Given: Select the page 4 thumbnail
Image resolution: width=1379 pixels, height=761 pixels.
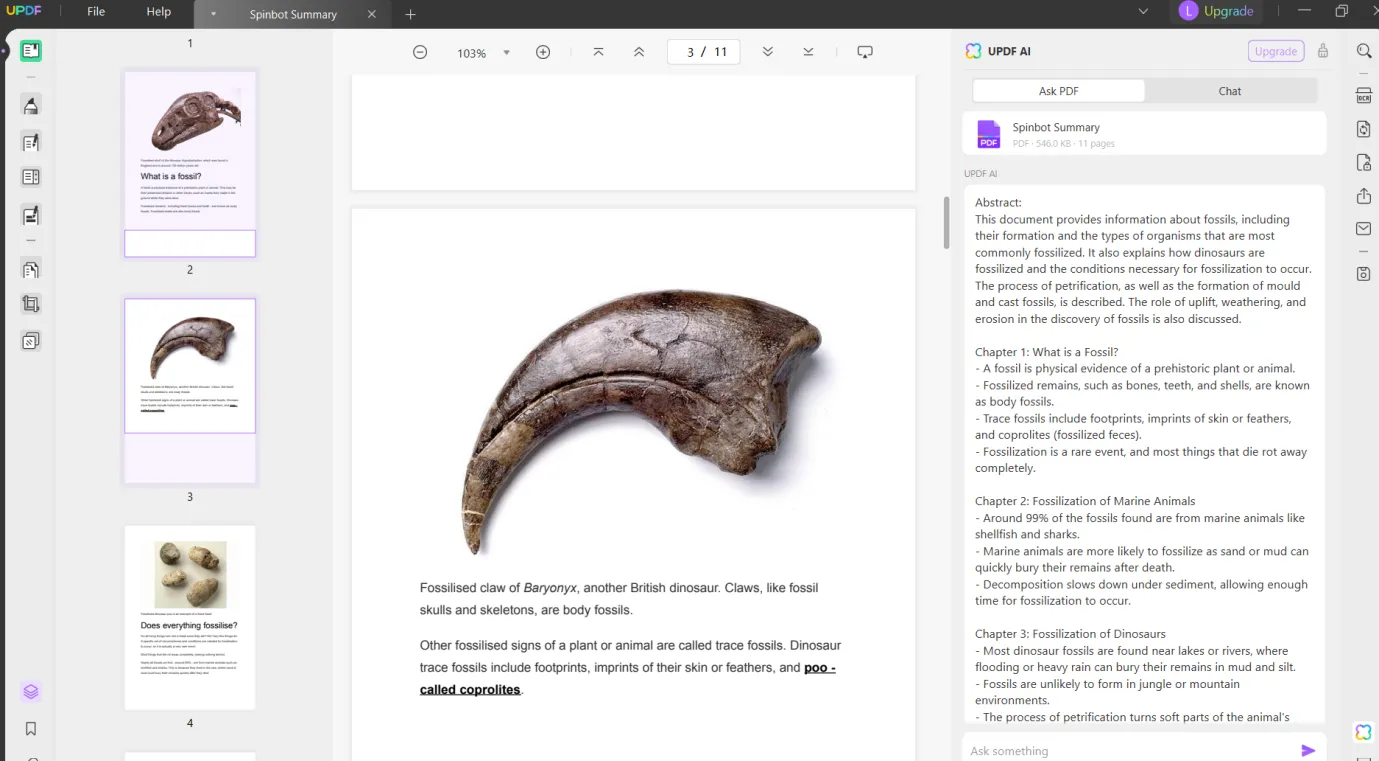Looking at the screenshot, I should tap(190, 617).
